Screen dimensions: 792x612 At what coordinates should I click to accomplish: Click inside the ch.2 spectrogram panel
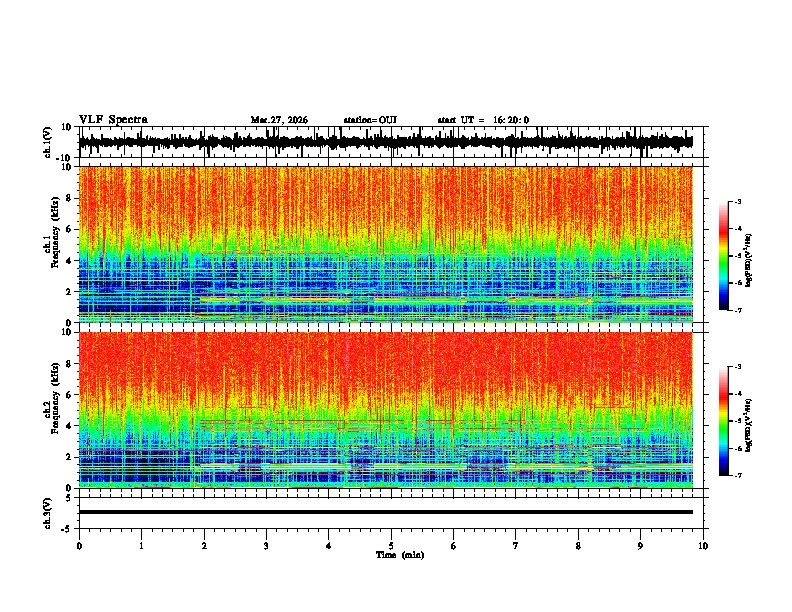385,410
